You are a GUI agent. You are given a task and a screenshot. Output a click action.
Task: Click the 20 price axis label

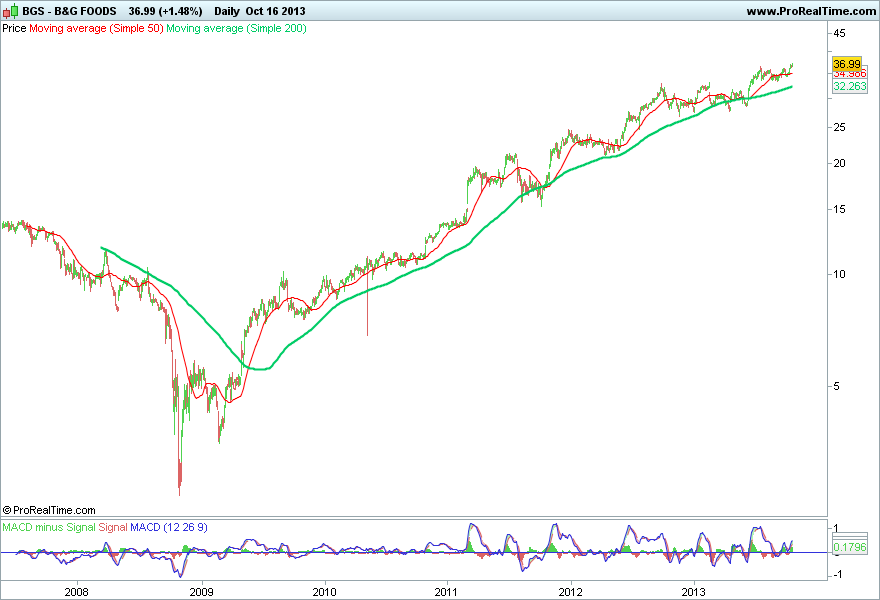(839, 163)
